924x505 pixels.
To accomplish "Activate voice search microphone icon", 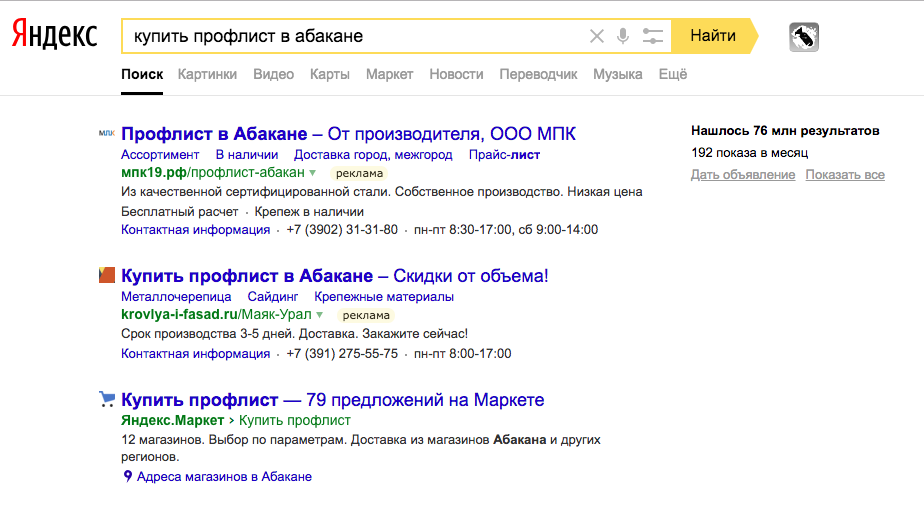I will [x=623, y=37].
